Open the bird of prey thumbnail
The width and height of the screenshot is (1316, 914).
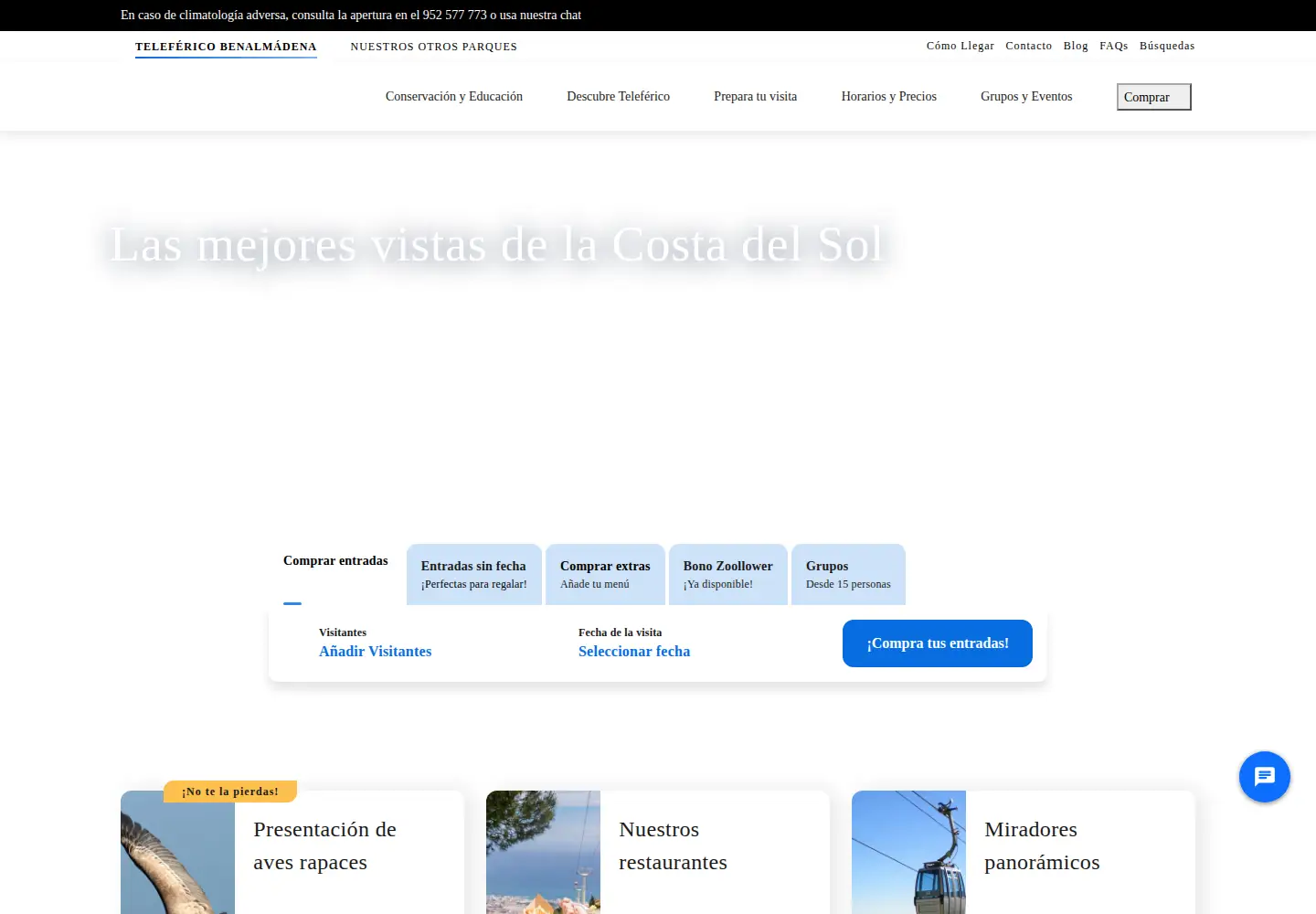tap(177, 852)
